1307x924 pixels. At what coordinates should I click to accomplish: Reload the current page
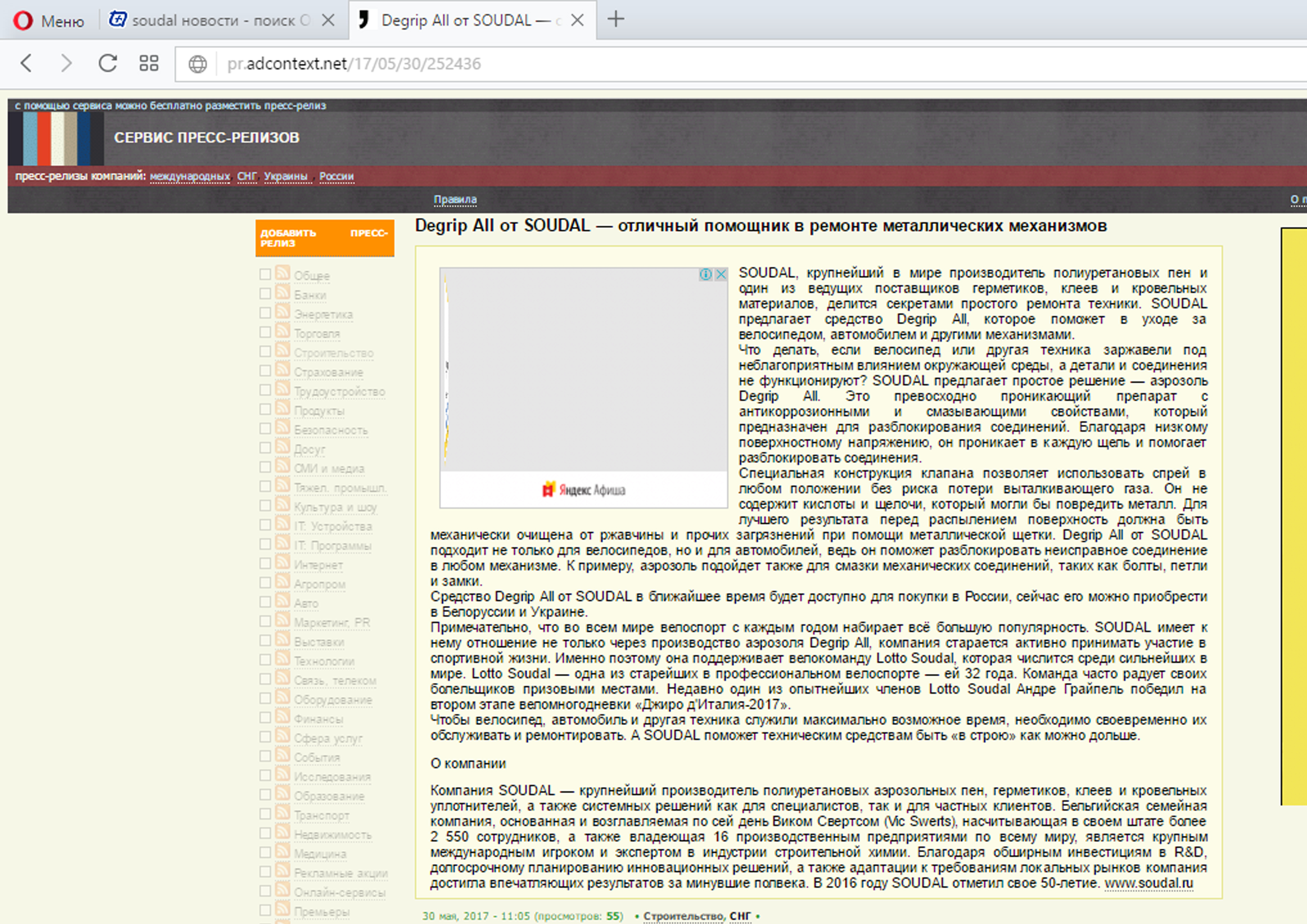click(x=108, y=63)
